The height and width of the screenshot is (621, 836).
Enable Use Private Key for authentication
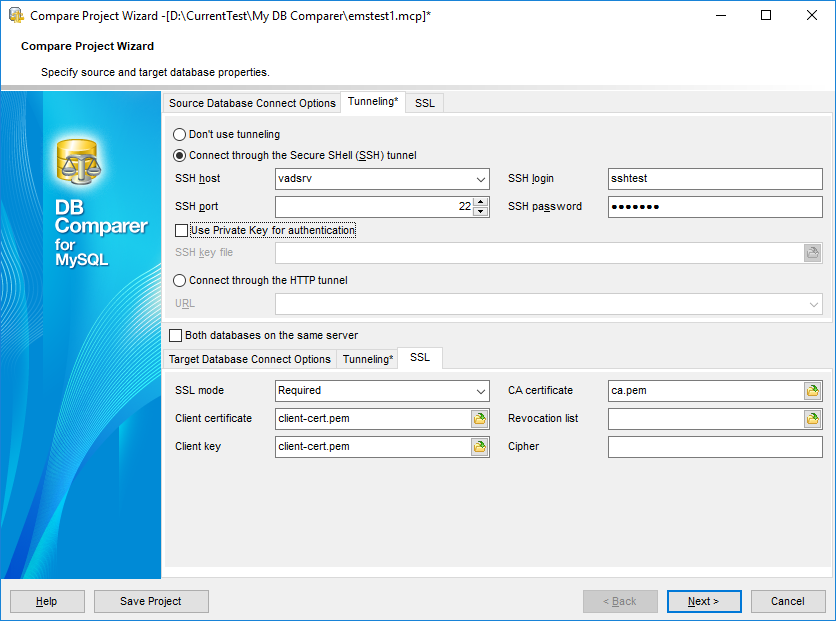181,231
